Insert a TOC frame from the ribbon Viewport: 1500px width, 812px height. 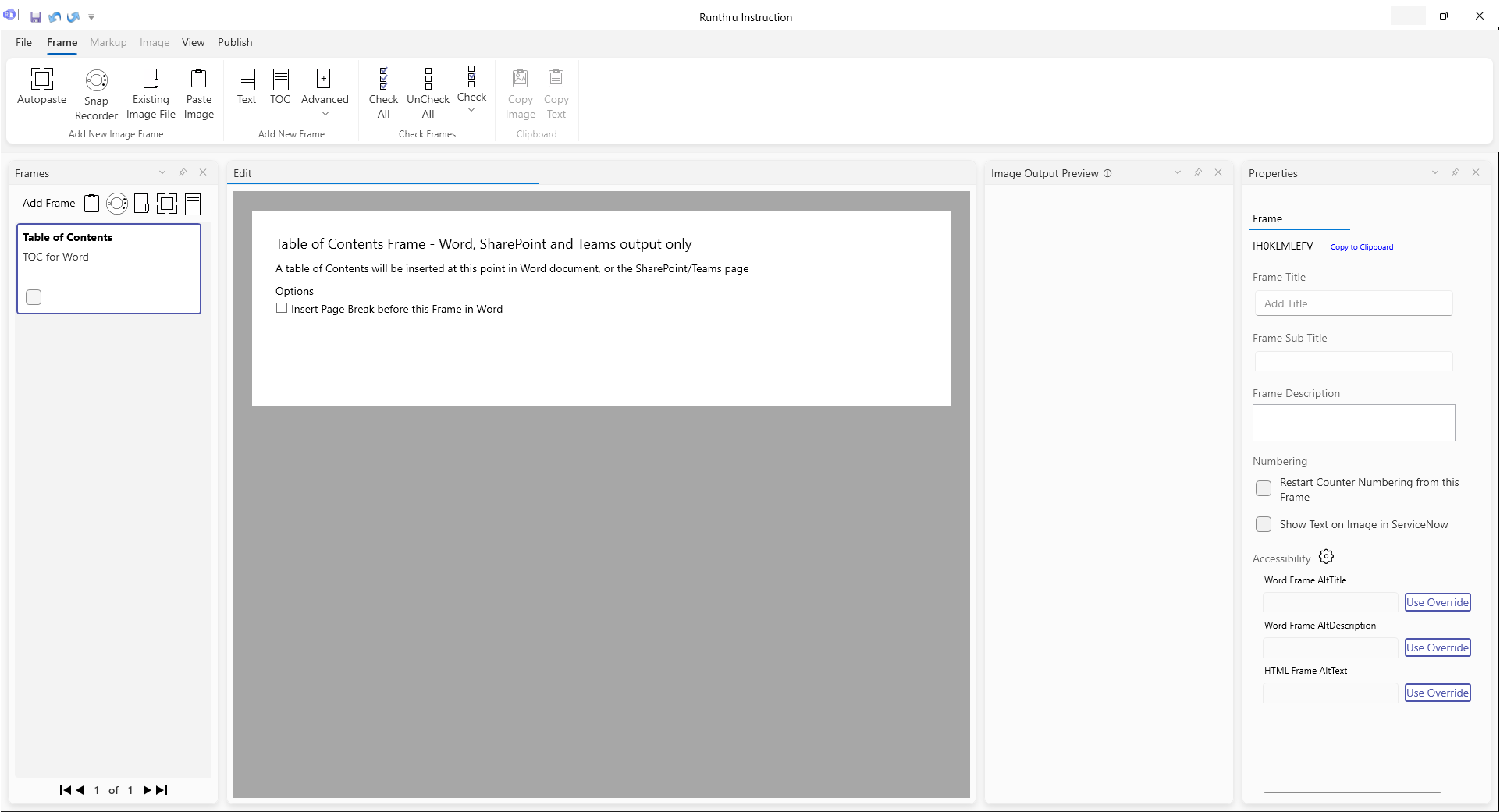pyautogui.click(x=280, y=80)
